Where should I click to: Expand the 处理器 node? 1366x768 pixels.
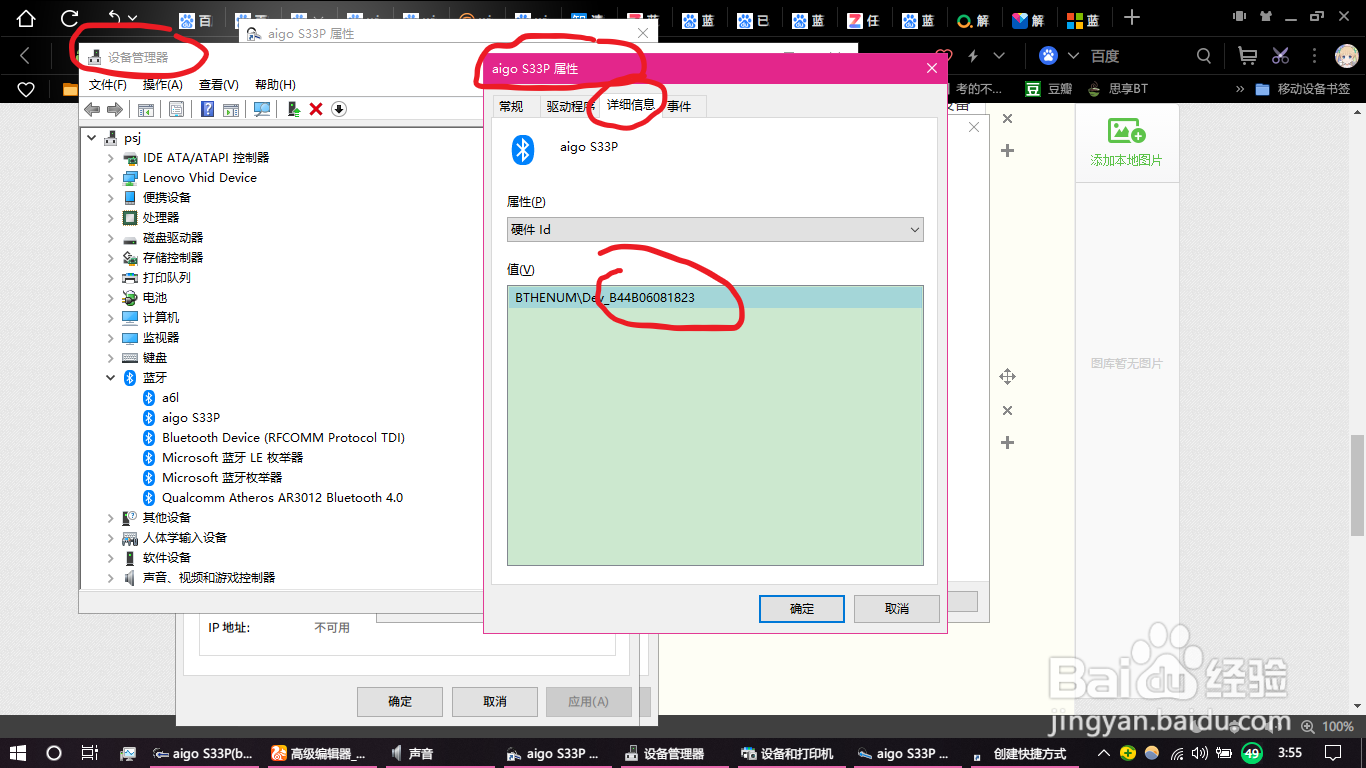click(111, 218)
